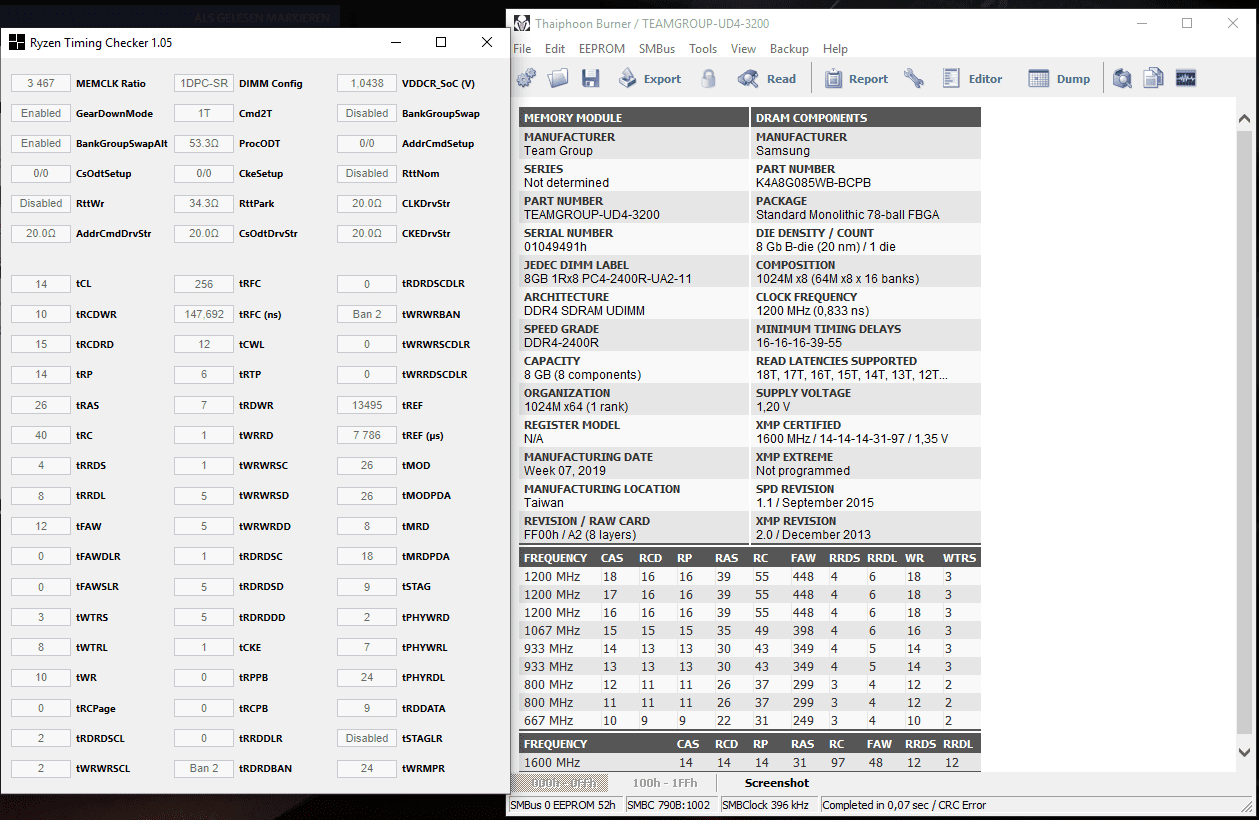The height and width of the screenshot is (820, 1259).
Task: Click Week 07, 2019 manufacturing date
Action: pyautogui.click(x=565, y=471)
